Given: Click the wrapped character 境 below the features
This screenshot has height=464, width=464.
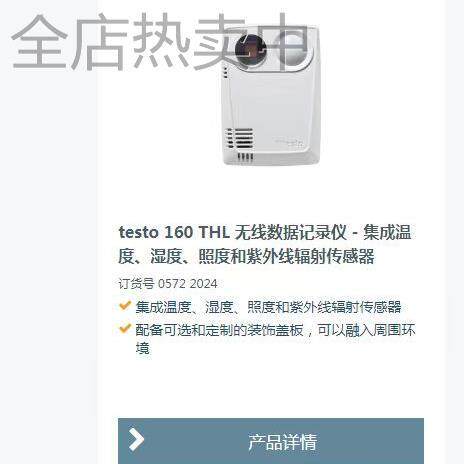Looking at the screenshot, I should coord(143,348).
